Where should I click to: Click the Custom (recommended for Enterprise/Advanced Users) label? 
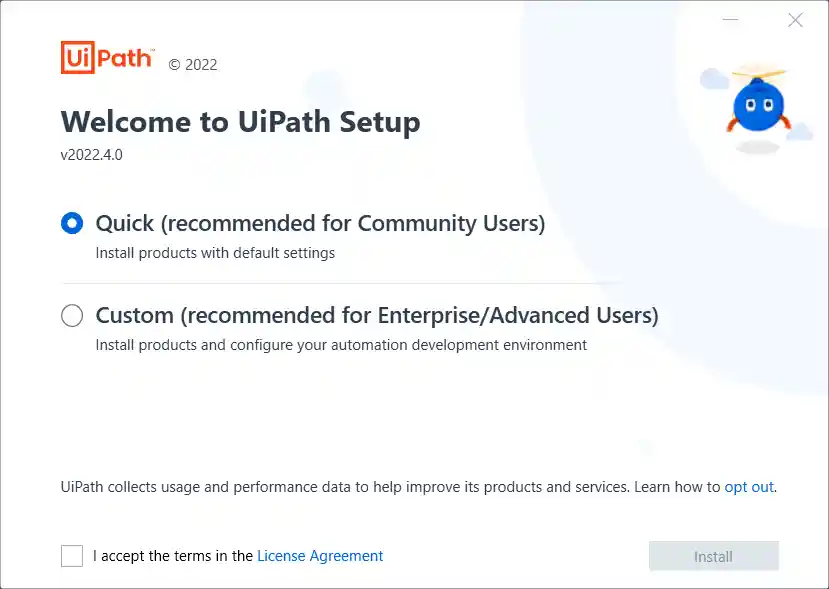377,316
